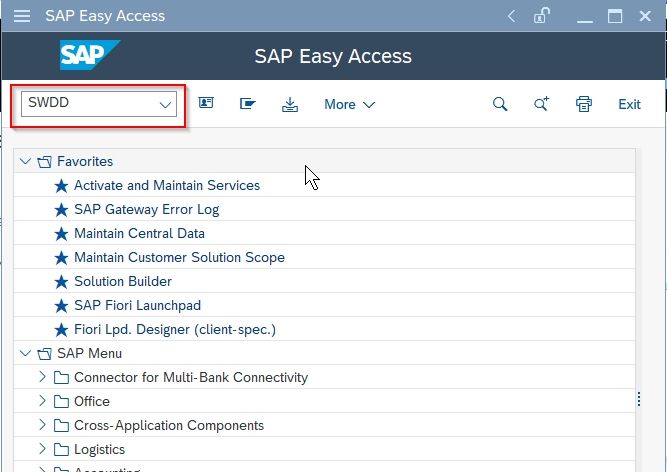
Task: Collapse the Favorites node
Action: (25, 162)
